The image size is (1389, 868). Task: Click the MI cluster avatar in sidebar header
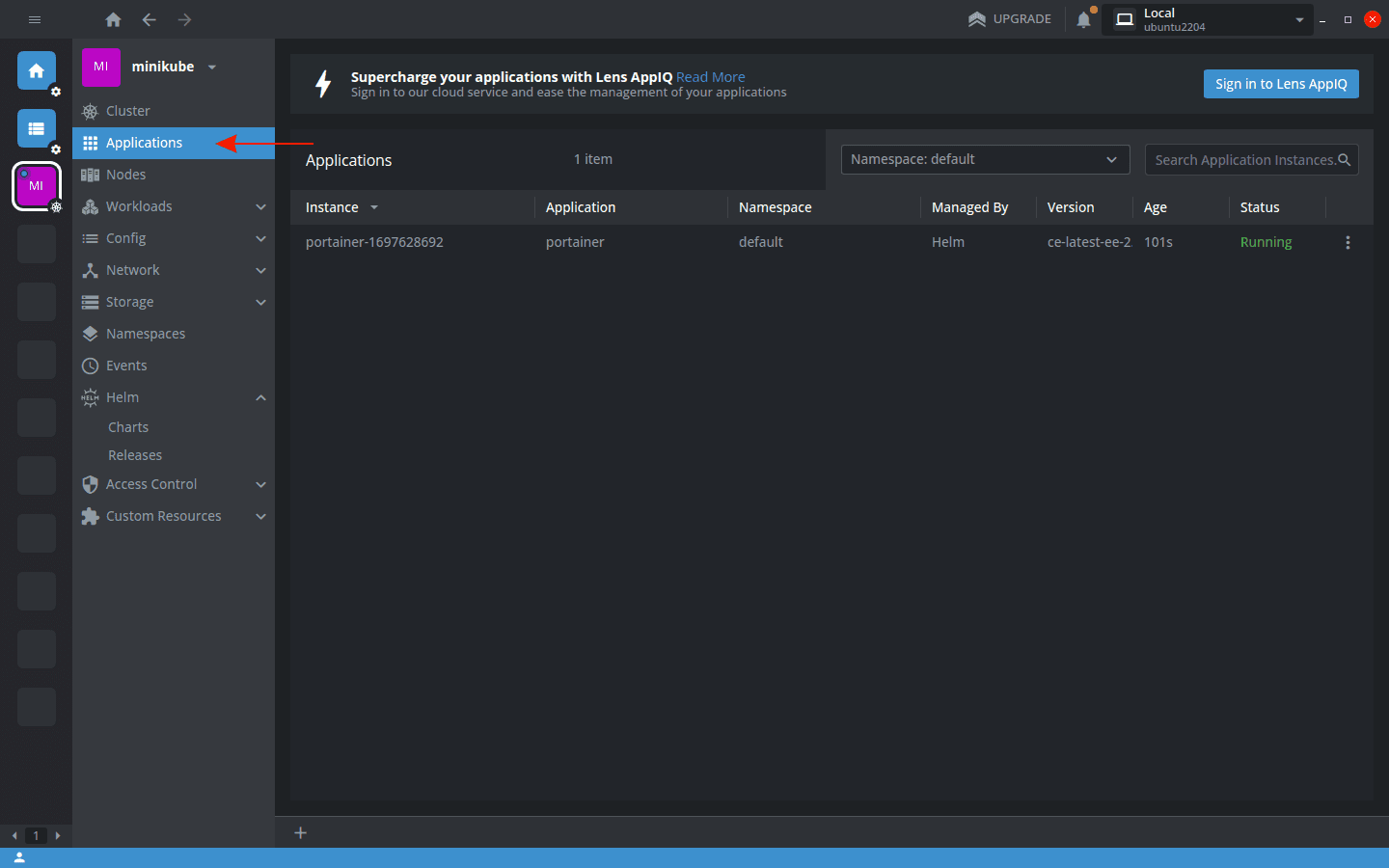tap(101, 68)
